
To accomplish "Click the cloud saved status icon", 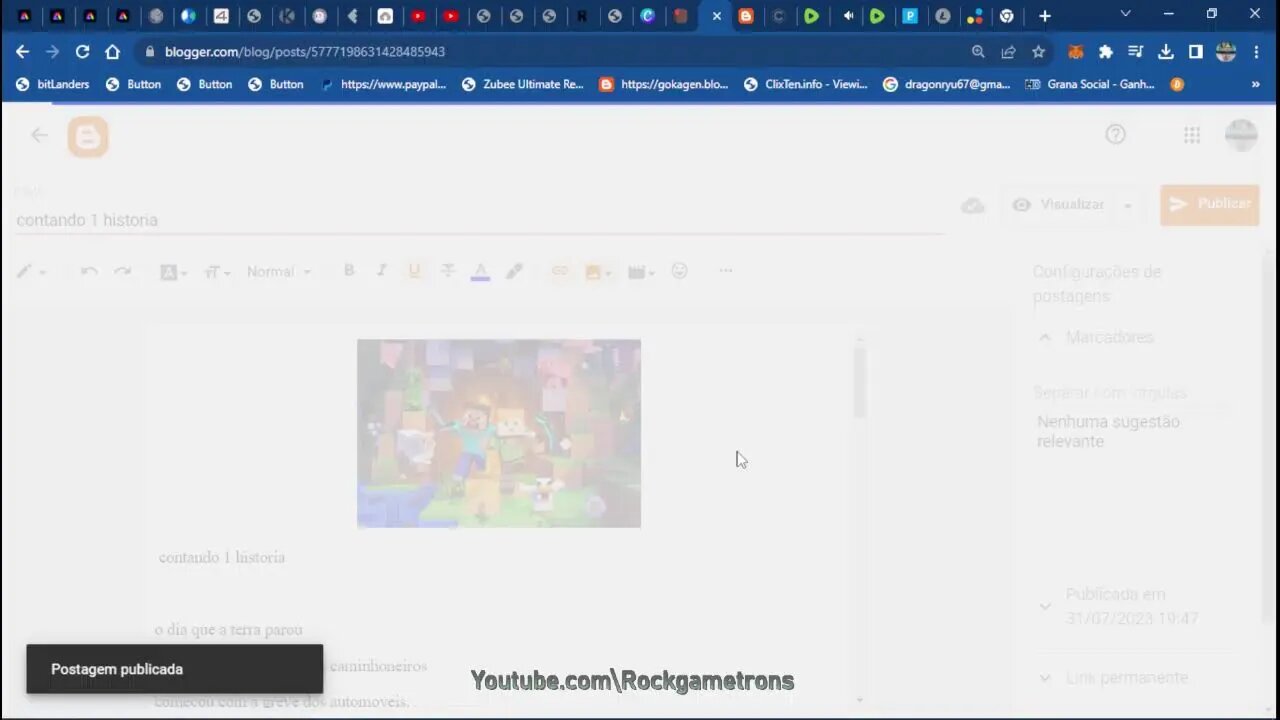I will [973, 205].
